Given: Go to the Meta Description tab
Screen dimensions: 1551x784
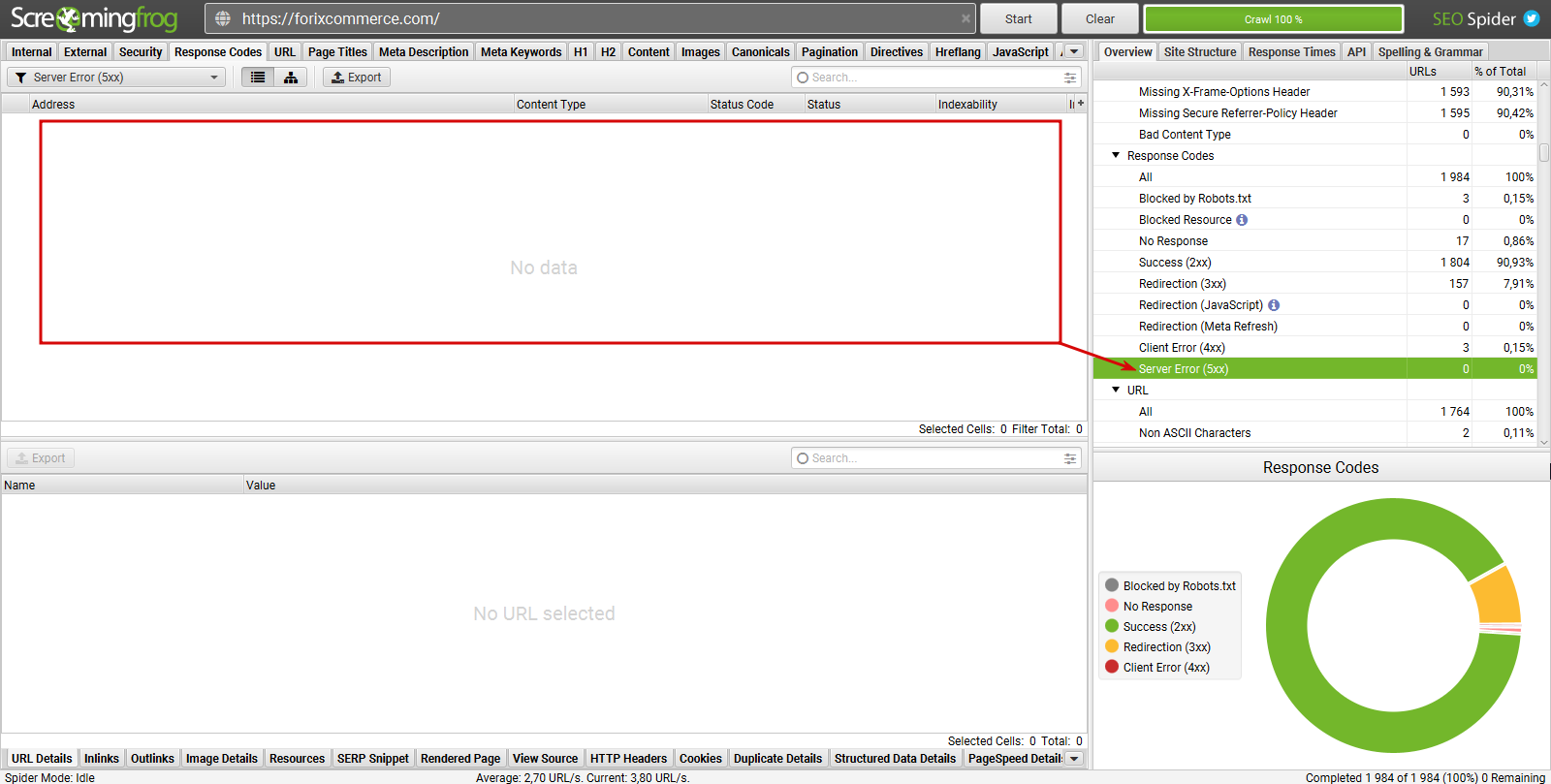Looking at the screenshot, I should (424, 52).
